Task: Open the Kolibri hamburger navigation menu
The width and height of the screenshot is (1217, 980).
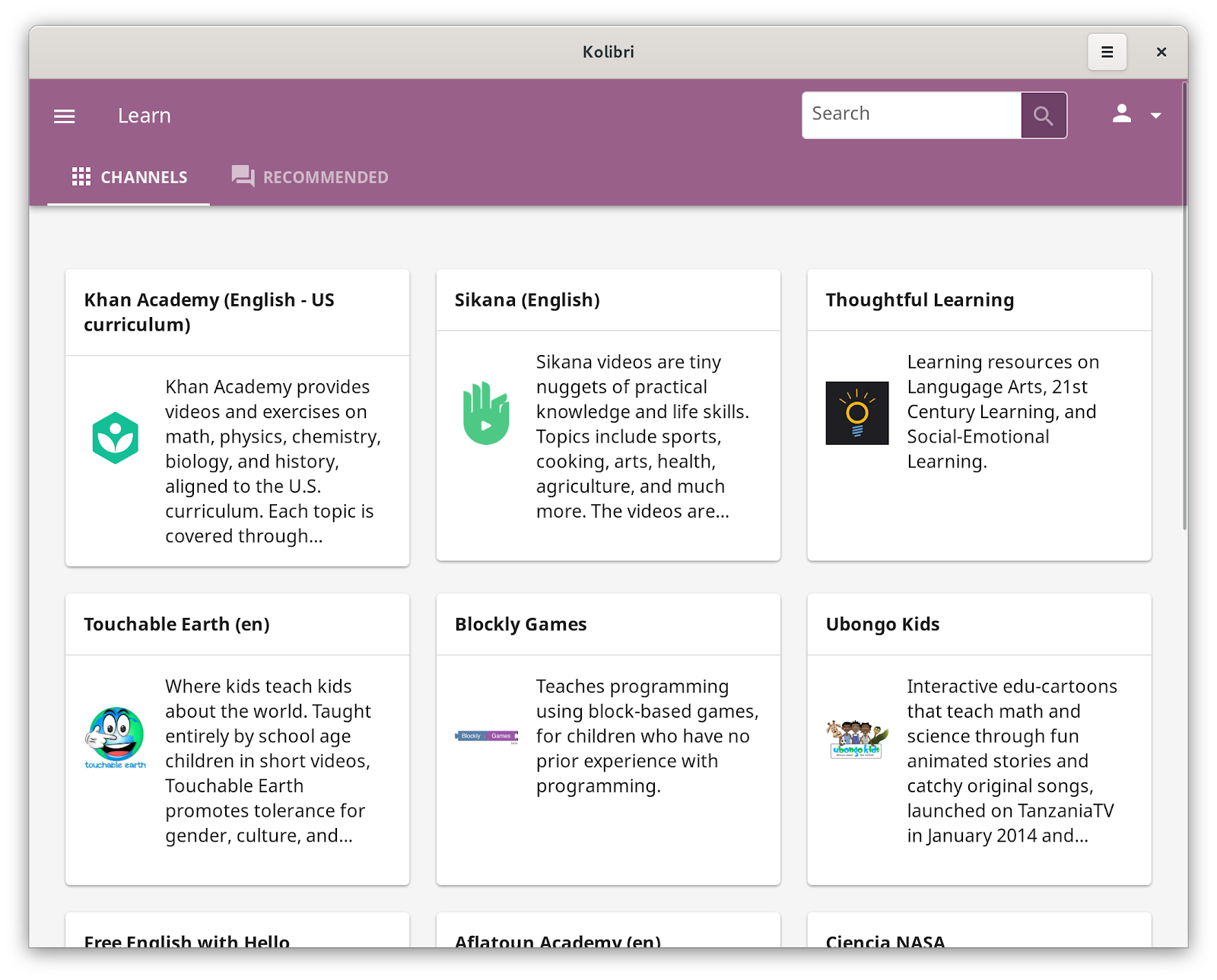Action: [x=65, y=116]
